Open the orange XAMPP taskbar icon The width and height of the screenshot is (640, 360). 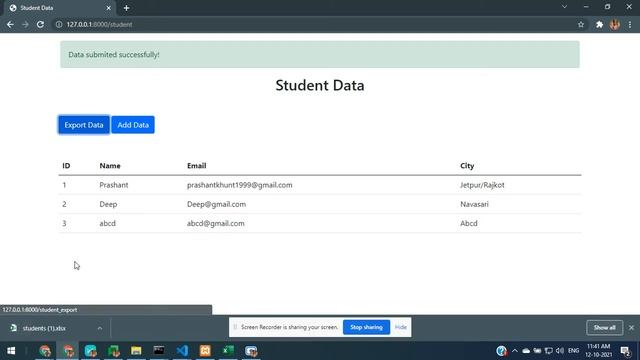(x=205, y=351)
